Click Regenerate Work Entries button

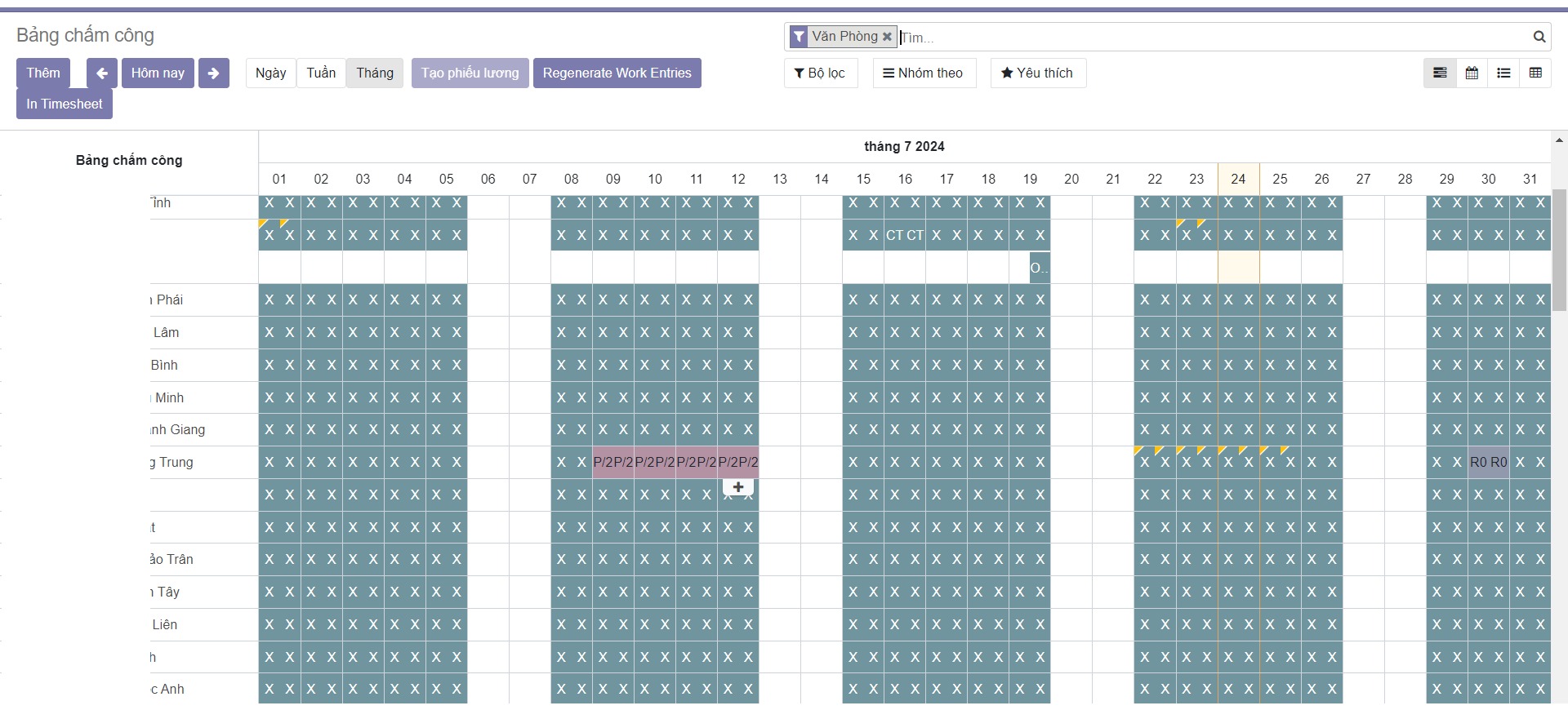click(x=617, y=73)
